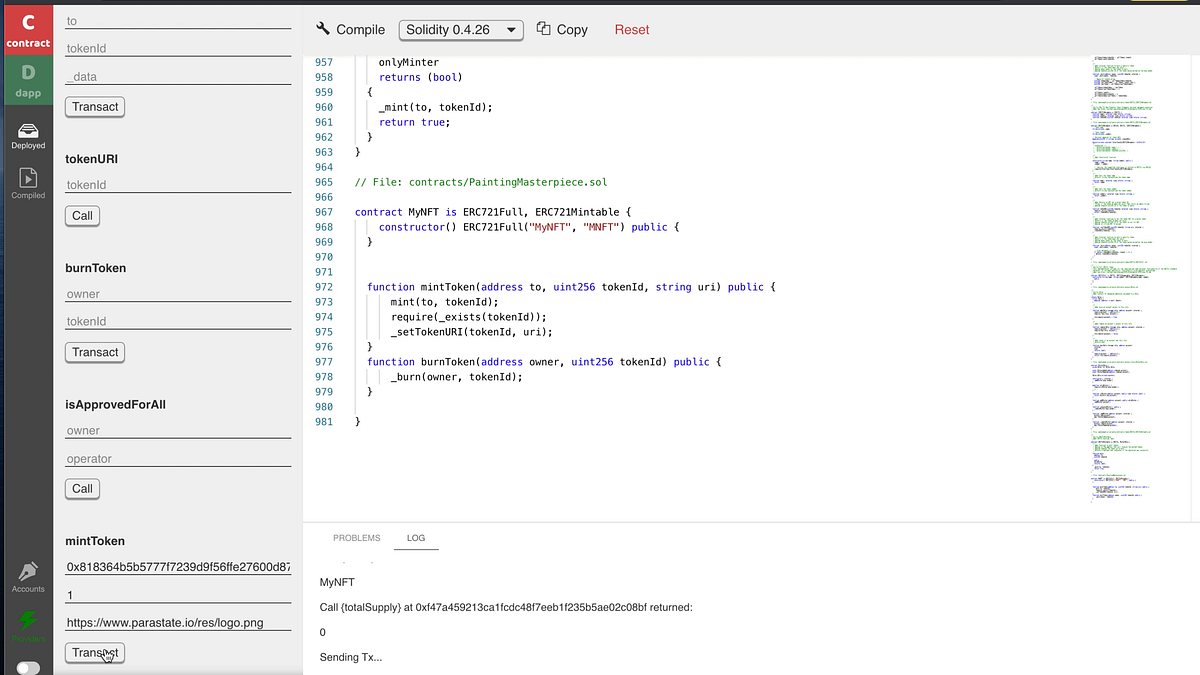Click Reset to clear the workspace

click(631, 29)
